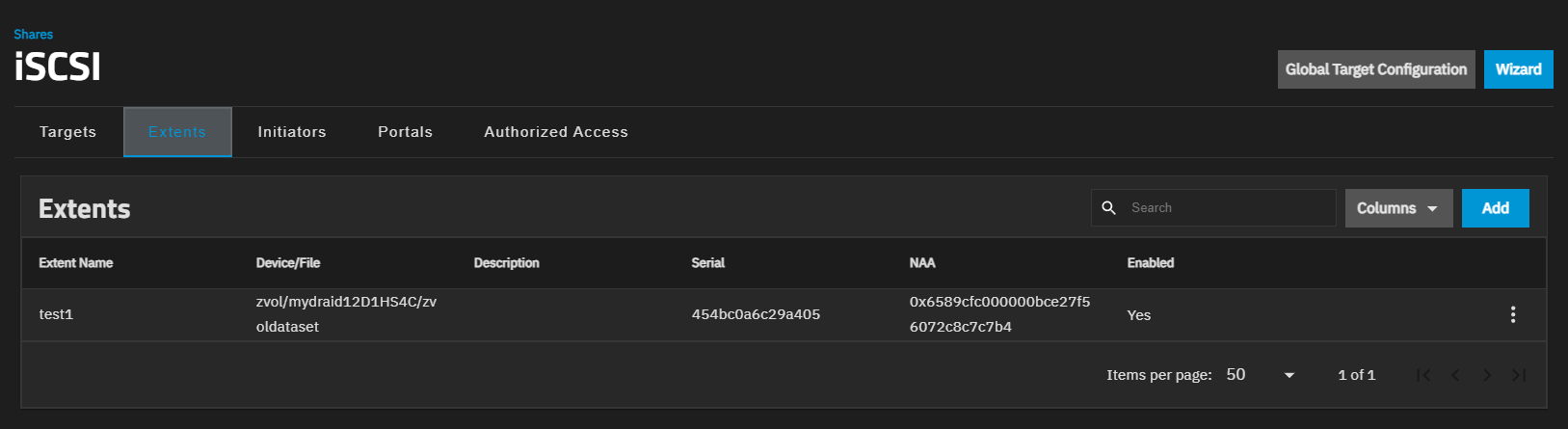Go to the first page arrow
This screenshot has width=1568, height=429.
click(x=1423, y=375)
